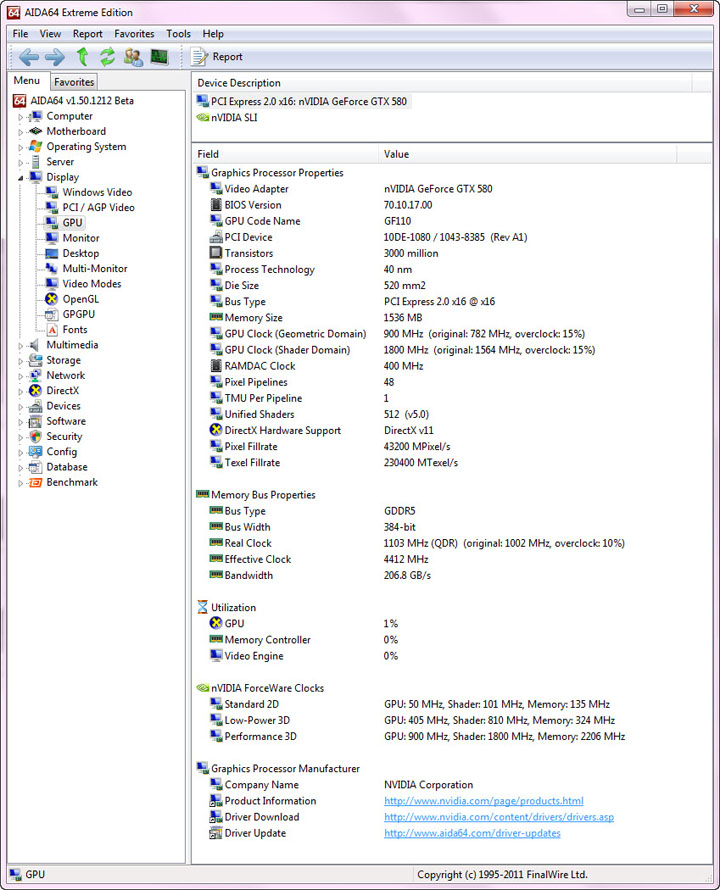Expand the Network tree node

[x=20, y=376]
